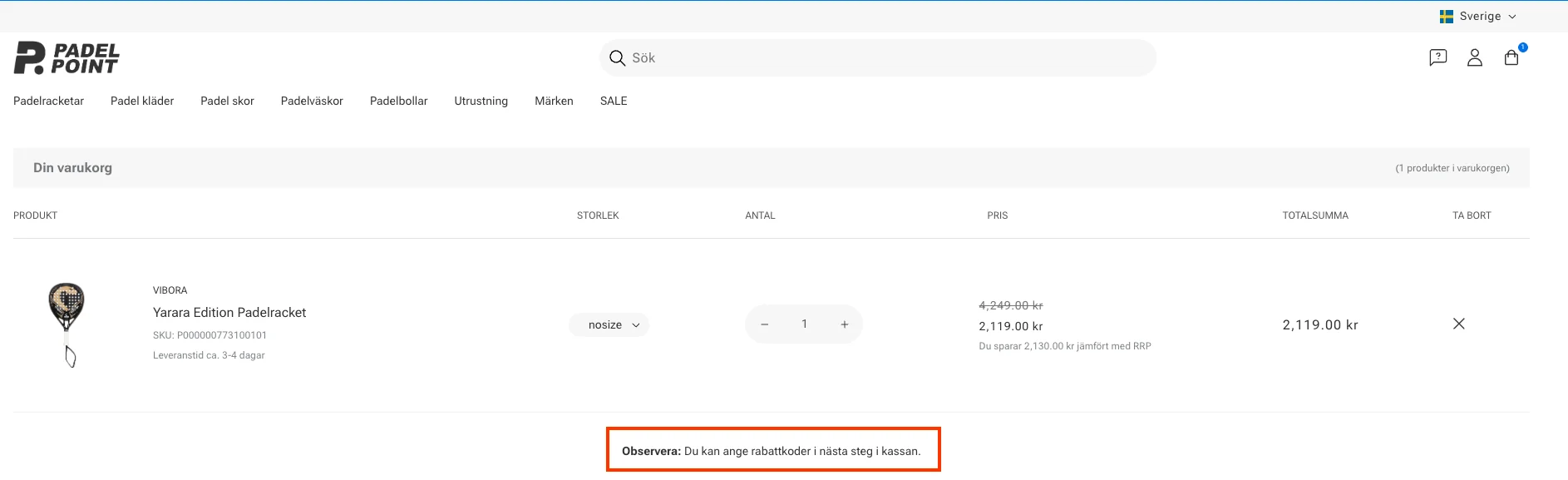Increase quantity with the plus button

(x=845, y=324)
